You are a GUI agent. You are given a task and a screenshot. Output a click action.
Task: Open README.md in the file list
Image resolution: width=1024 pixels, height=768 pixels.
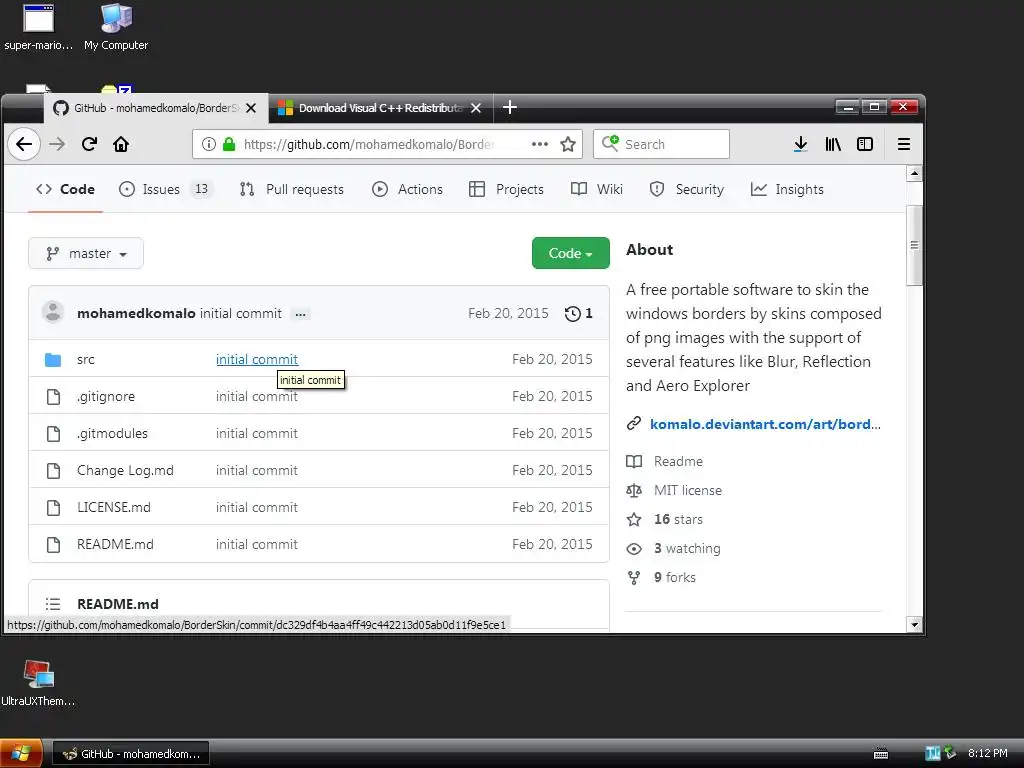tap(115, 545)
